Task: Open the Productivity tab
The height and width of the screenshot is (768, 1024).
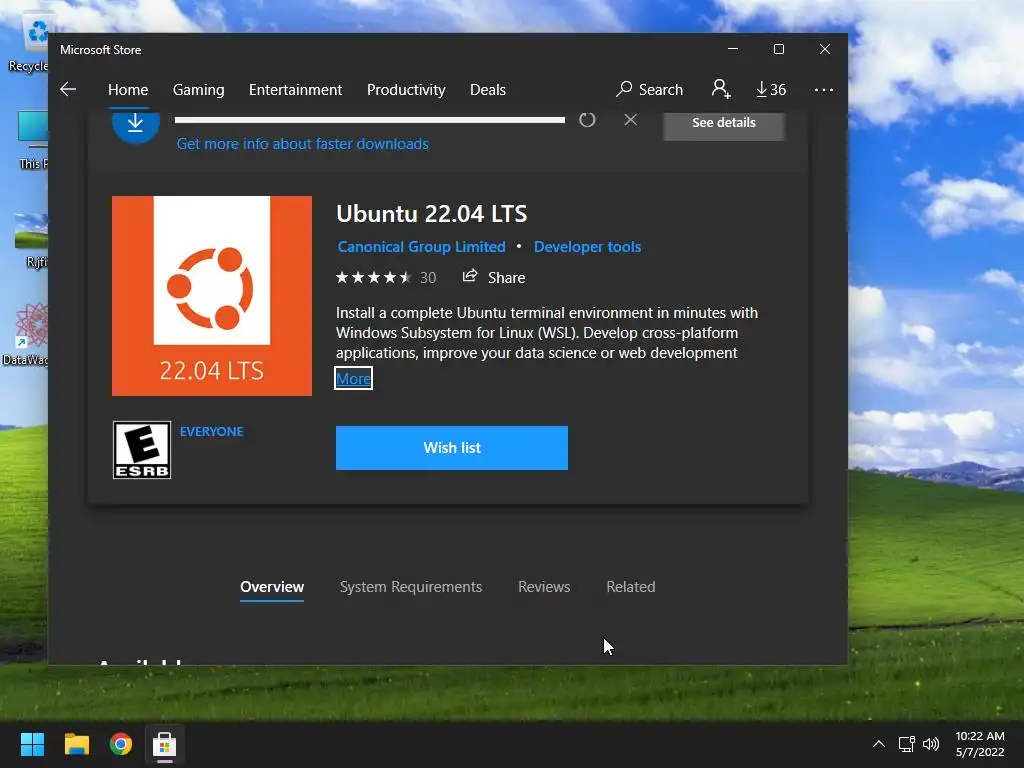Action: (x=406, y=89)
